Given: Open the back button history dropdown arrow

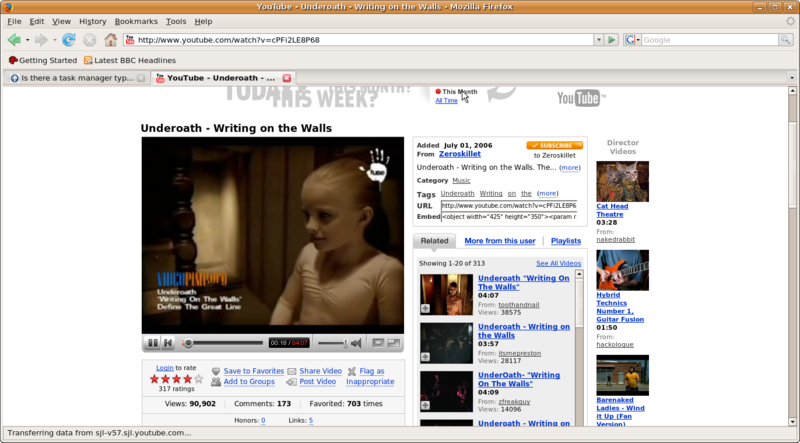Looking at the screenshot, I should 28,40.
